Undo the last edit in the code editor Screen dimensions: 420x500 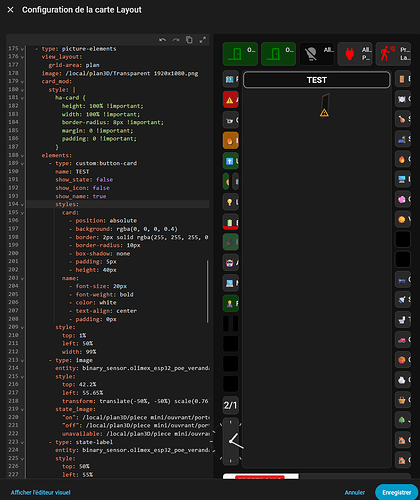click(x=162, y=40)
